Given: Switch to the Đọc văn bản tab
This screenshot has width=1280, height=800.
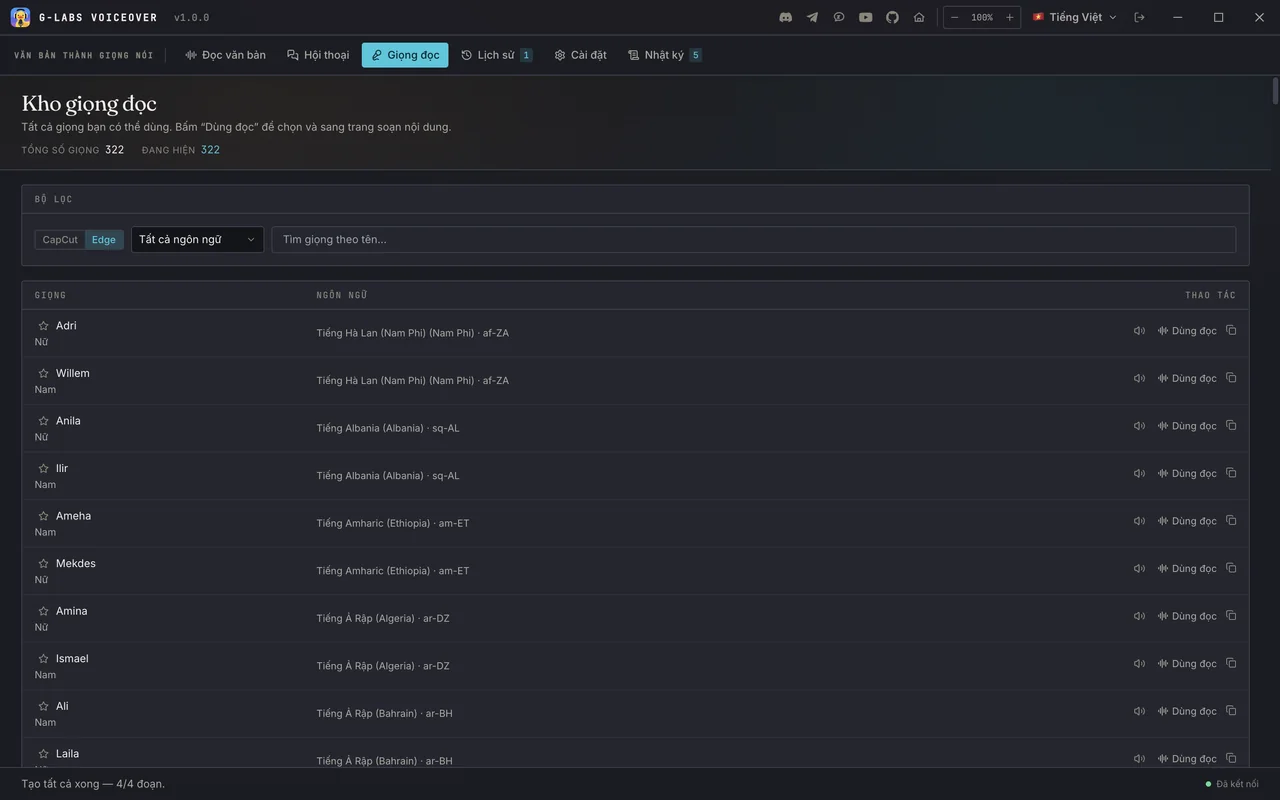Looking at the screenshot, I should [225, 55].
